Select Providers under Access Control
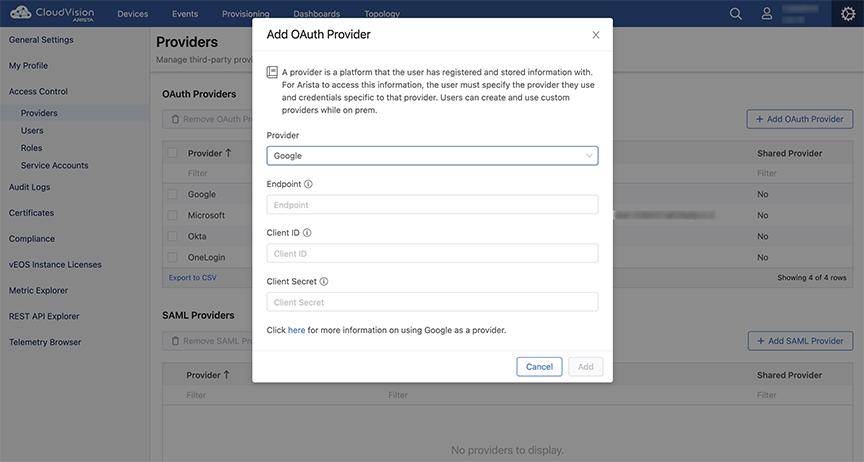Viewport: 864px width, 462px height. tap(39, 113)
